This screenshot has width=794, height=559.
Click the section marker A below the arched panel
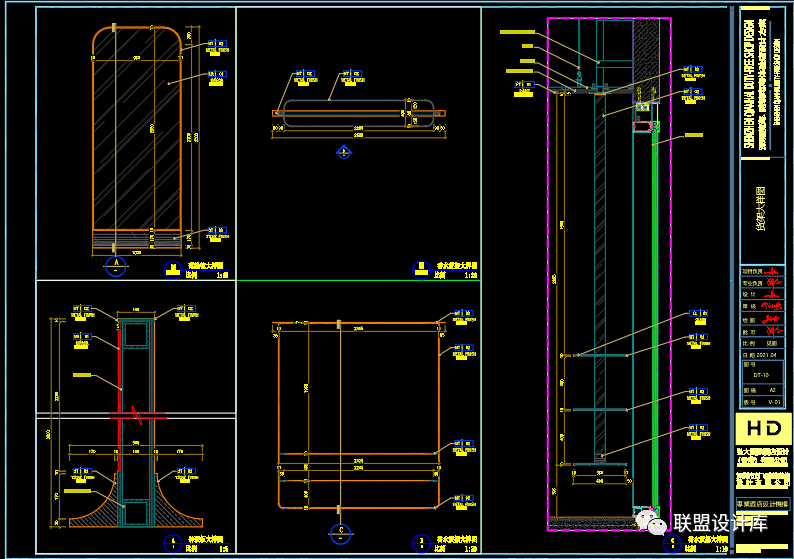(116, 265)
